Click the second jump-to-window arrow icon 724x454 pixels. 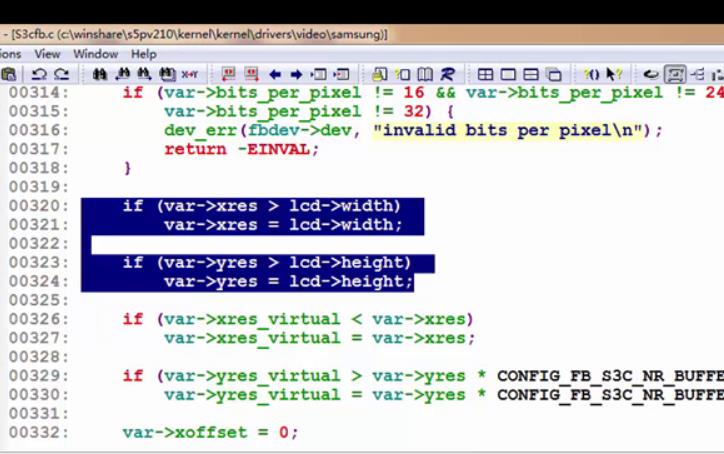point(341,74)
